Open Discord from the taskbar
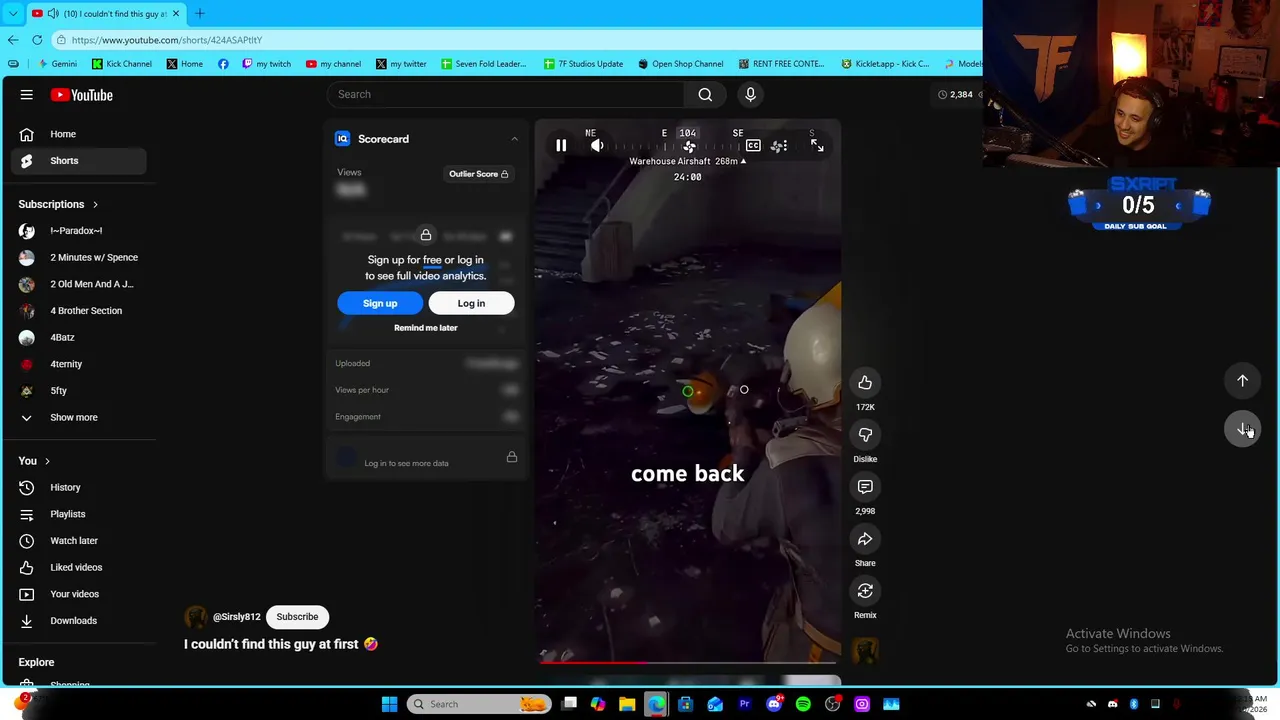 tap(773, 704)
